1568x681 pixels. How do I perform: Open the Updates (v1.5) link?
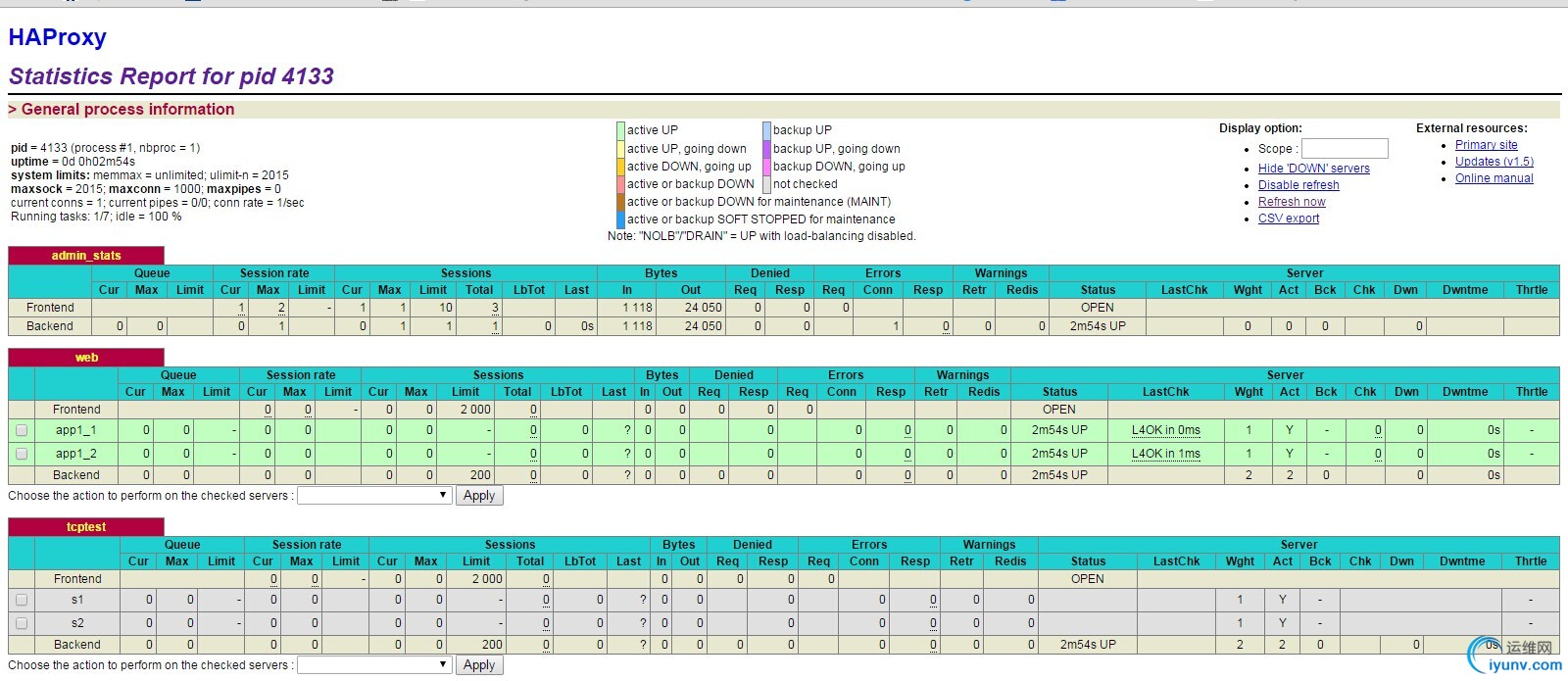pos(1494,162)
